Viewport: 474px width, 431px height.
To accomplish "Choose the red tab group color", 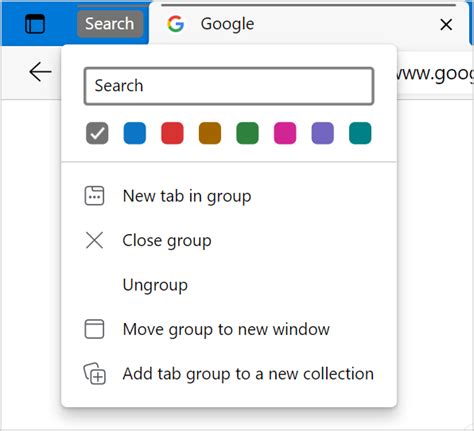I will [x=172, y=133].
